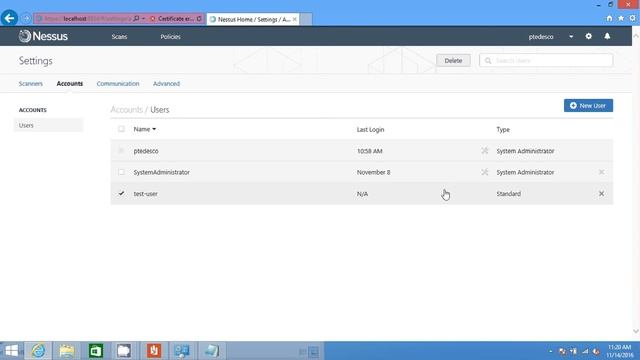Open the ptedesco user row
The image size is (640, 360).
click(362, 151)
